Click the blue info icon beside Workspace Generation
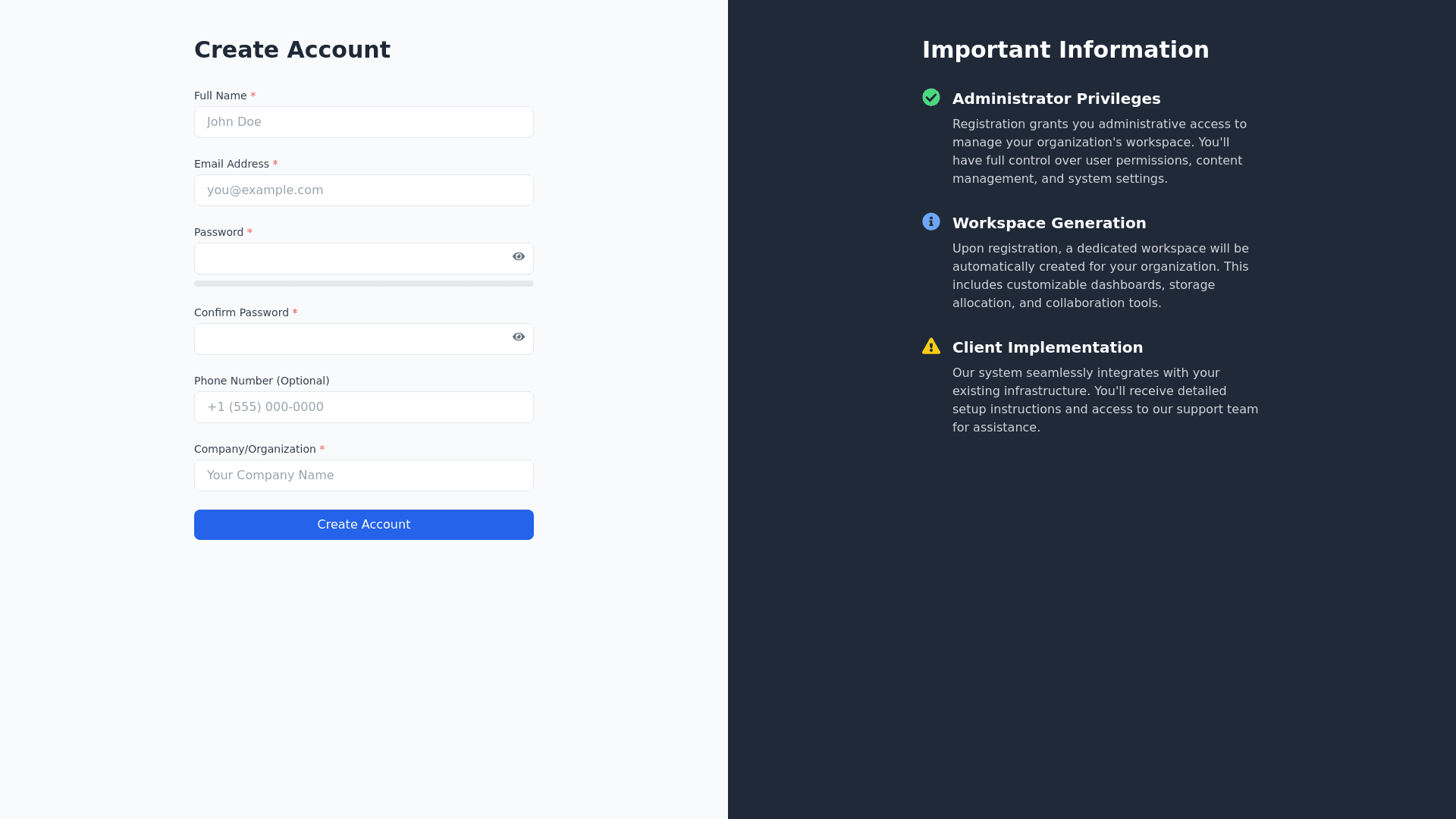The width and height of the screenshot is (1456, 819). (x=931, y=221)
